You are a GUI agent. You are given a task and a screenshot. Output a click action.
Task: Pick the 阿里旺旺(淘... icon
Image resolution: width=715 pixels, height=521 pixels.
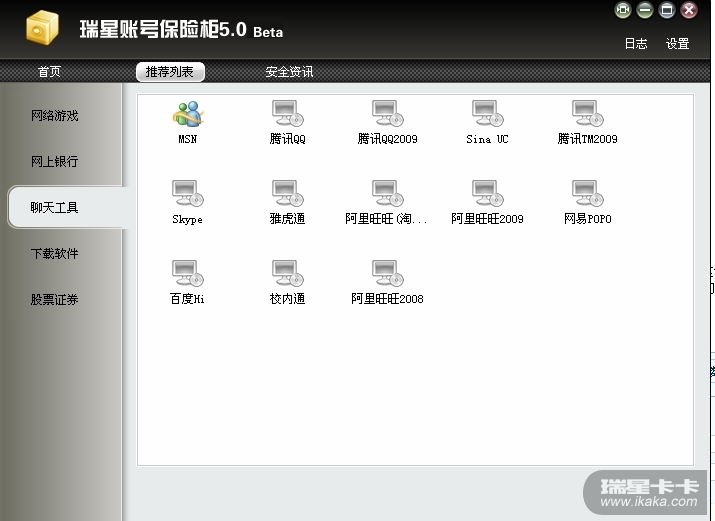[x=388, y=193]
